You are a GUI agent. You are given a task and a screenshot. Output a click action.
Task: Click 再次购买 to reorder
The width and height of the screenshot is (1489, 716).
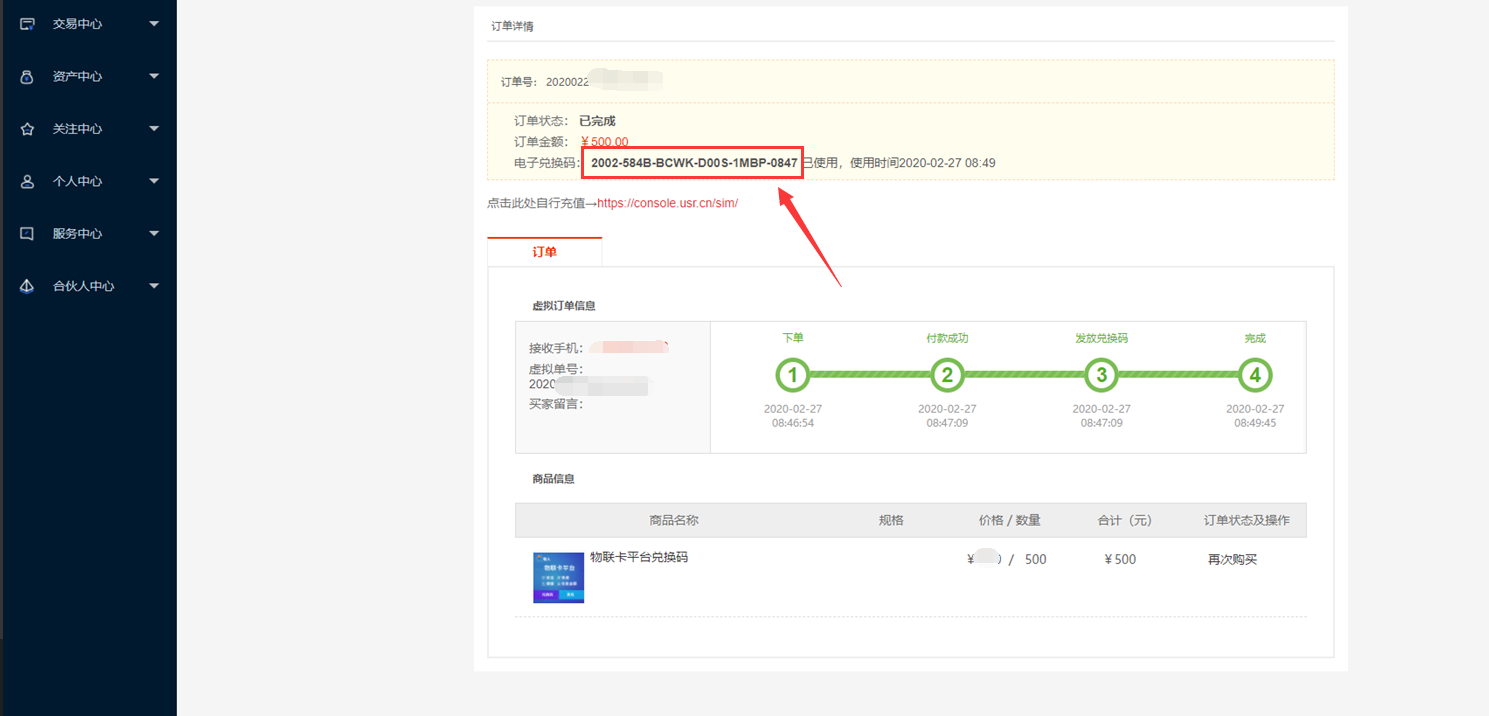(1232, 559)
